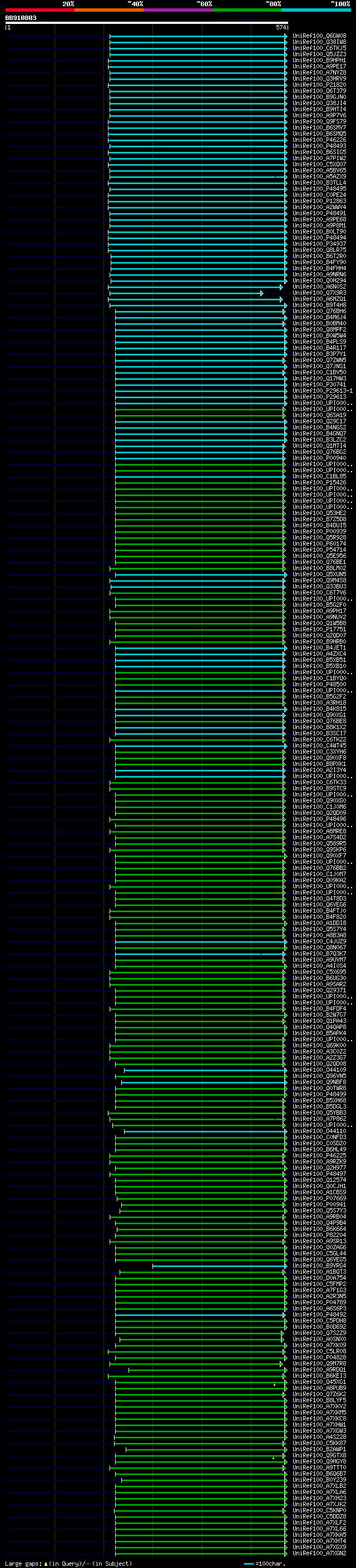Screen dimensions: 356x1568
Task: Select hit label UniRef100_P48496
Action: [319, 819]
